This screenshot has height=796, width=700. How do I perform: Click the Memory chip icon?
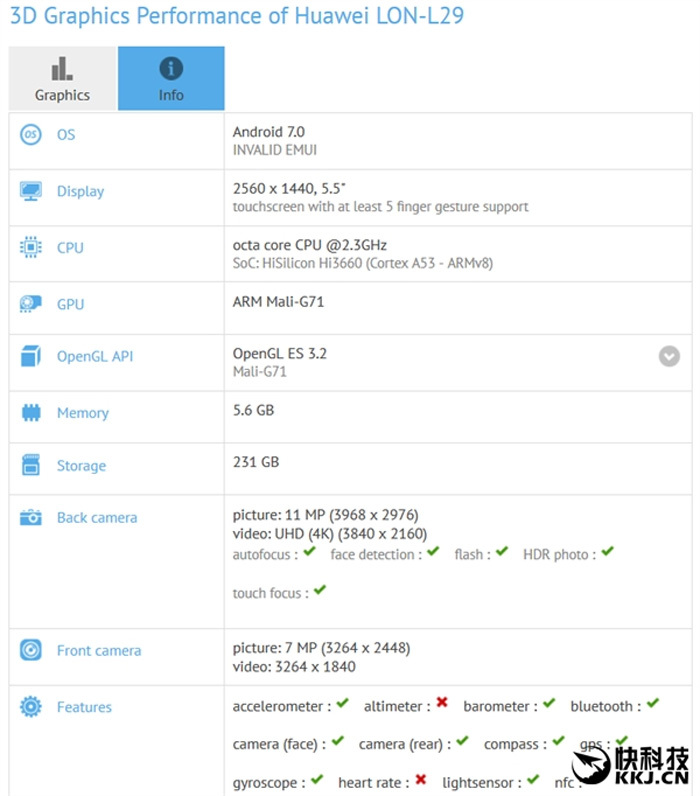pos(31,413)
